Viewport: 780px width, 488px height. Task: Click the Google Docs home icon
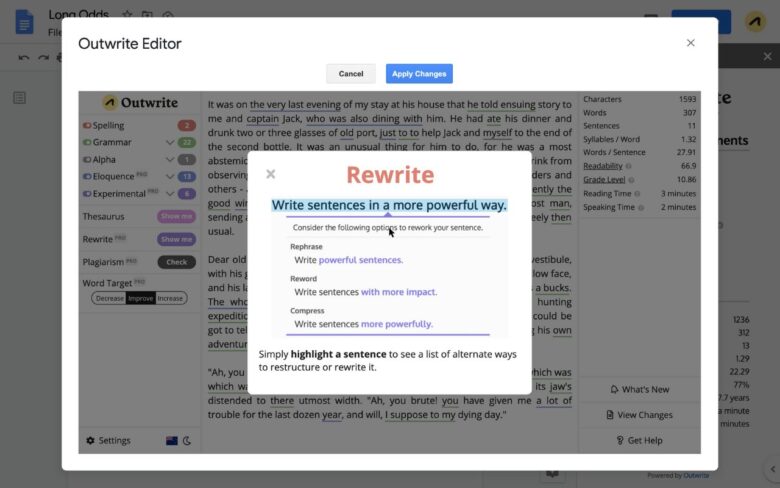pos(24,23)
